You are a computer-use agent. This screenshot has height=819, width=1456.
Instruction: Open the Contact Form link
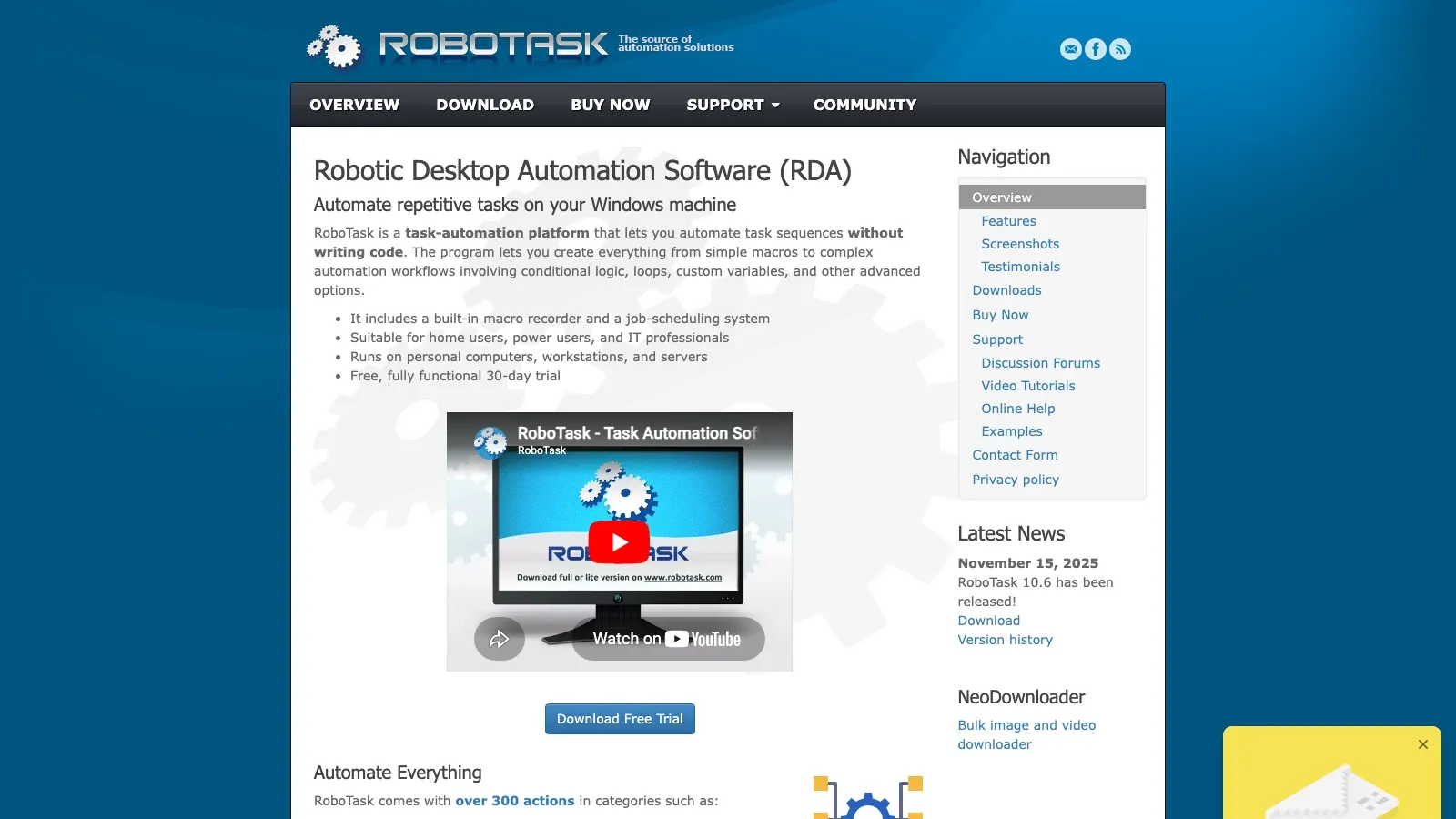coord(1015,455)
